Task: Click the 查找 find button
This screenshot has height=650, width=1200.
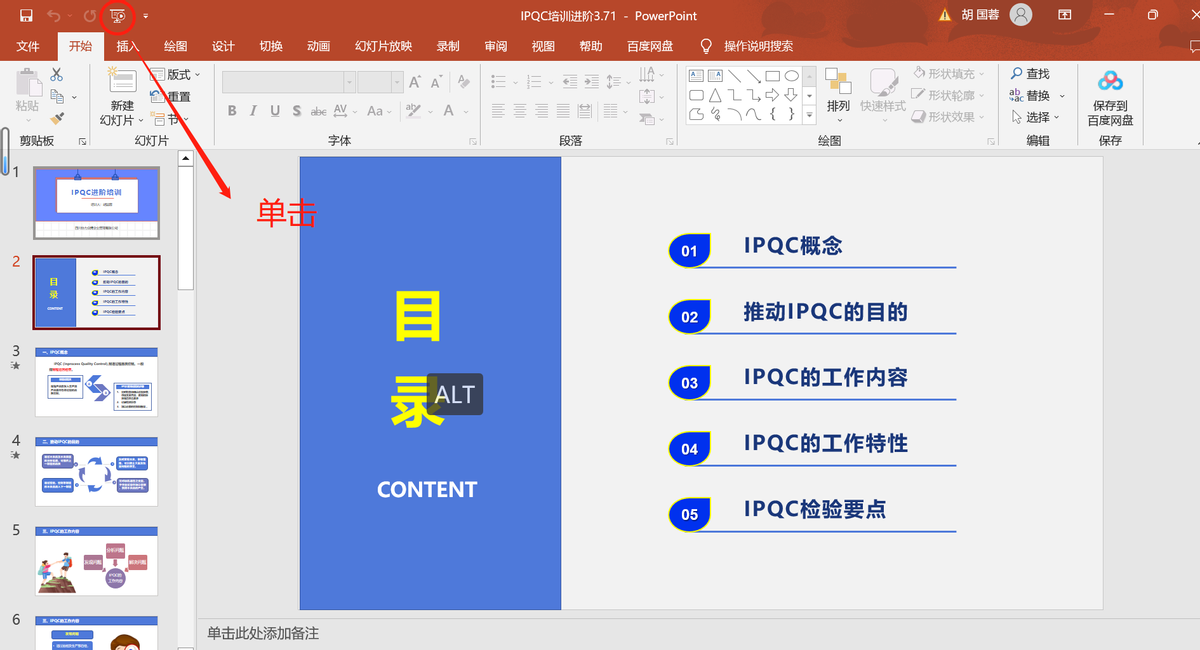Action: pyautogui.click(x=1030, y=74)
